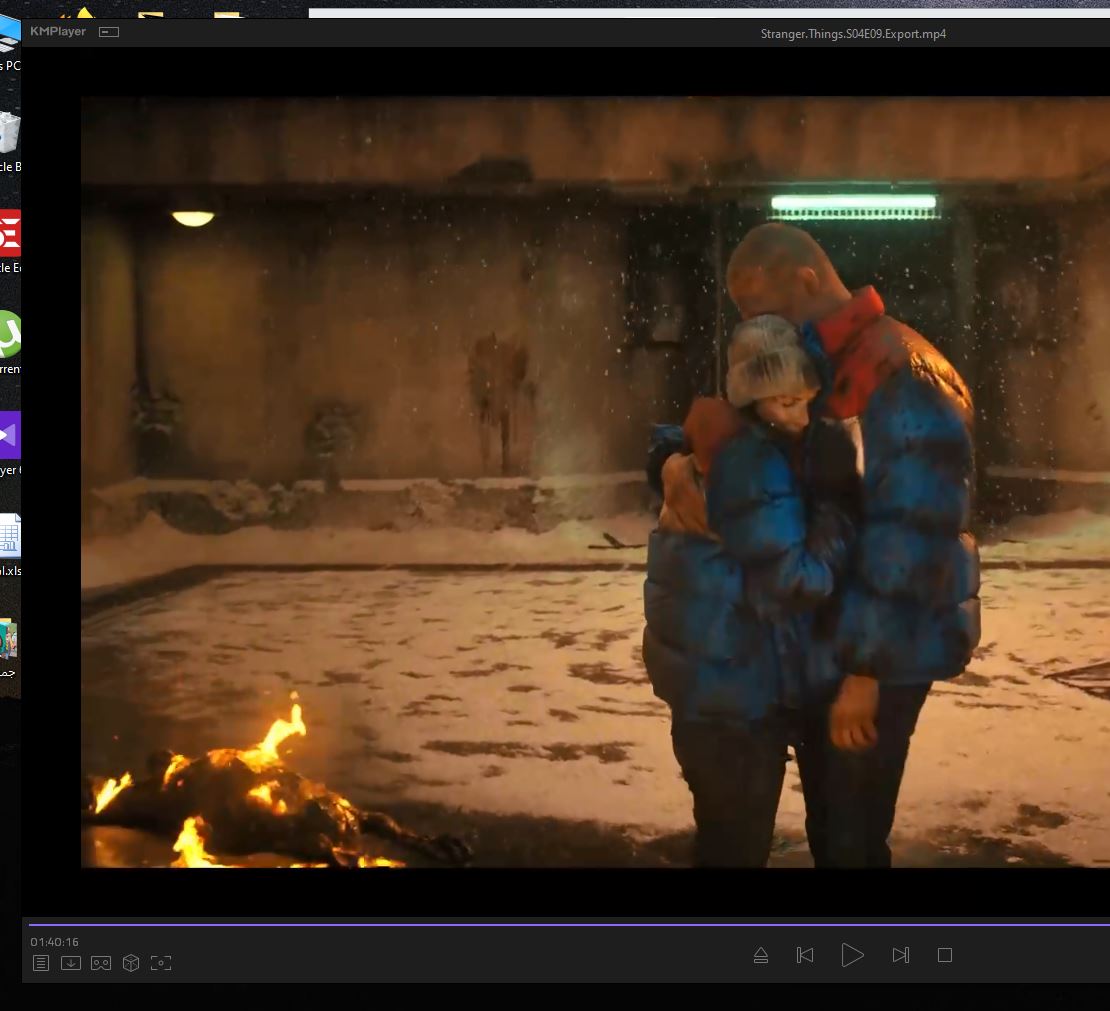Click the 01:40:16 elapsed time display

pos(54,942)
